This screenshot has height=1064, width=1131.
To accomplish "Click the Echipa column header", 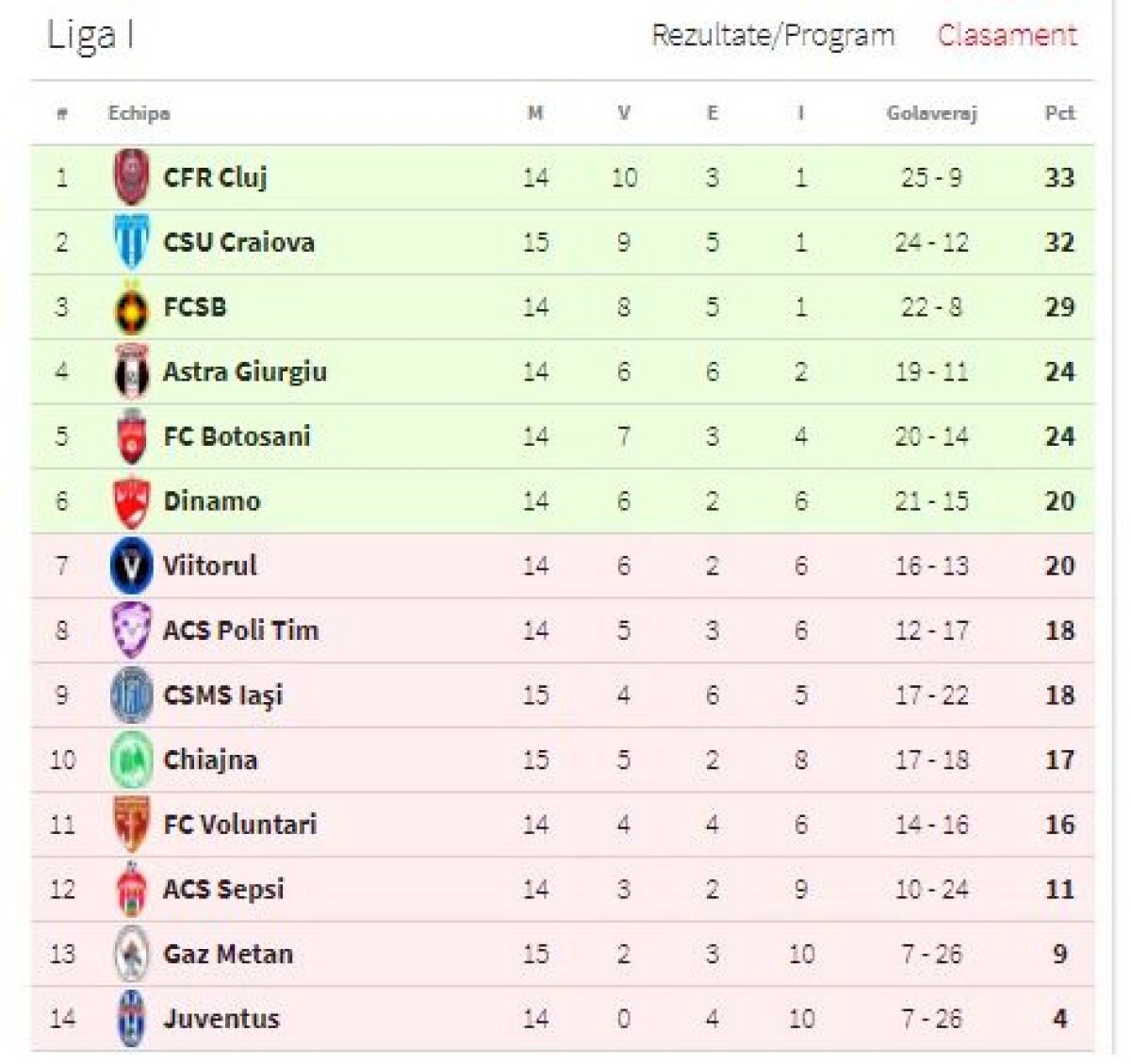I will (139, 113).
